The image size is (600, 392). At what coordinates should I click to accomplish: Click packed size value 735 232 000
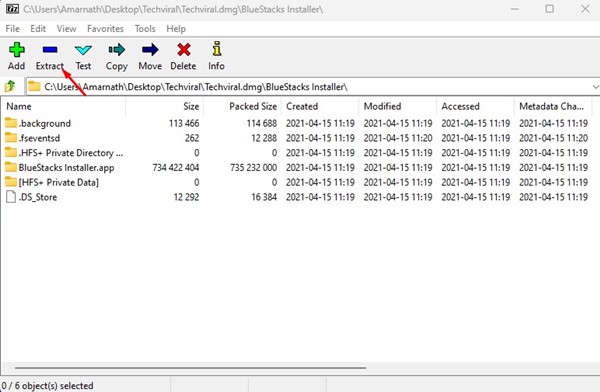(x=253, y=167)
